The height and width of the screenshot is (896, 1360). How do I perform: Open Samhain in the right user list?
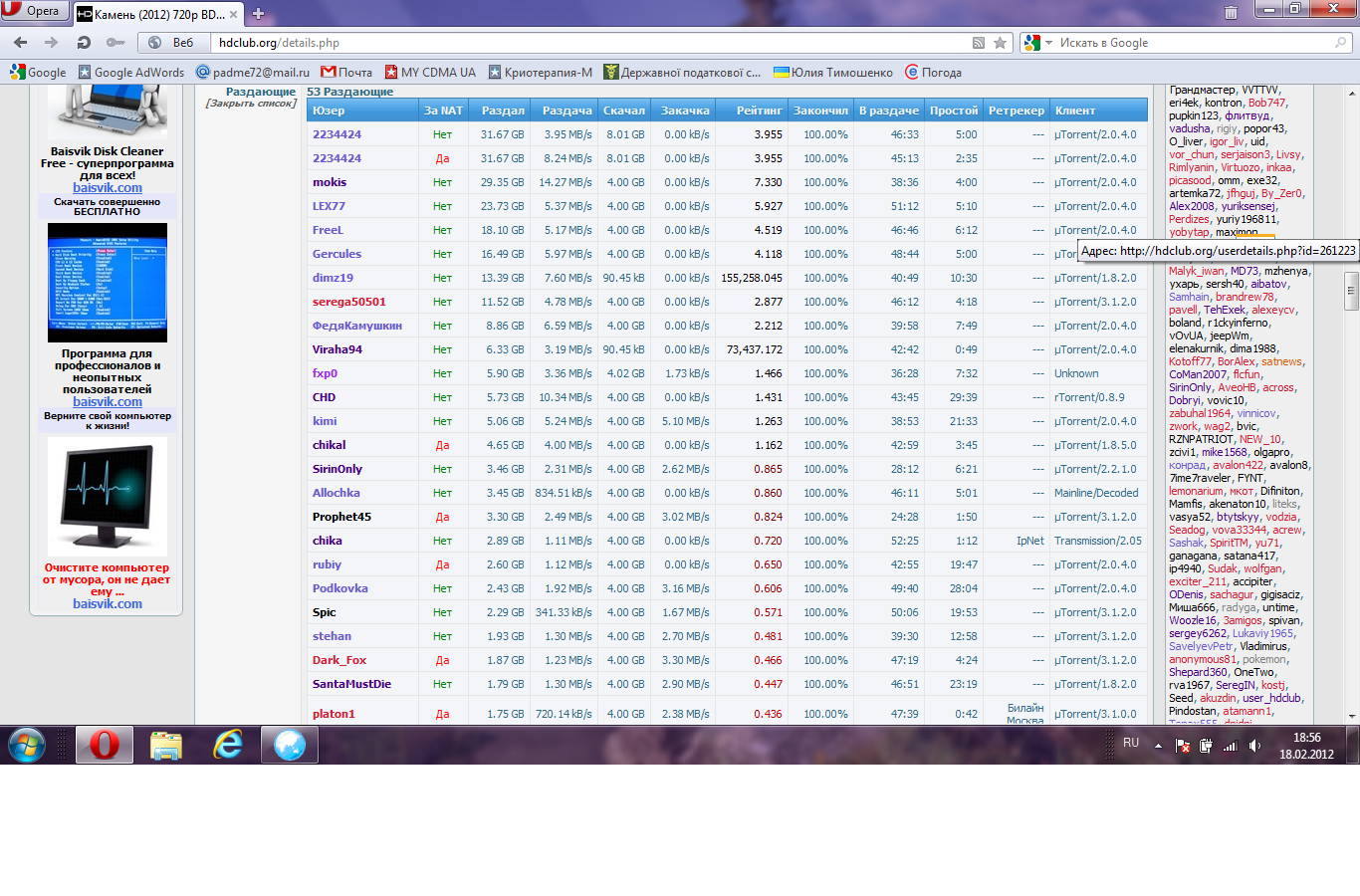(1189, 297)
